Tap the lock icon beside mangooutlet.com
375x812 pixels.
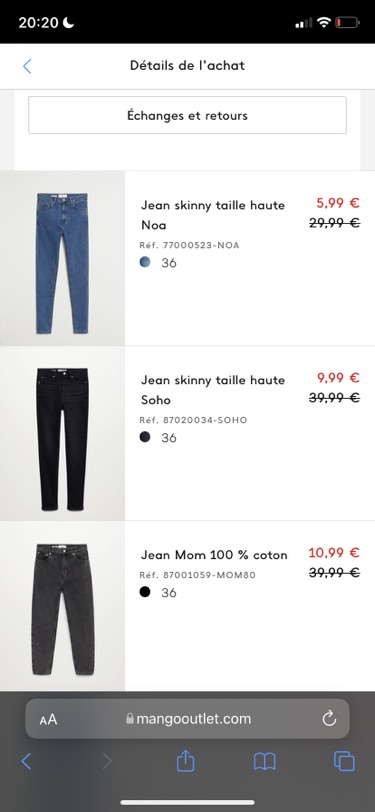tap(129, 718)
